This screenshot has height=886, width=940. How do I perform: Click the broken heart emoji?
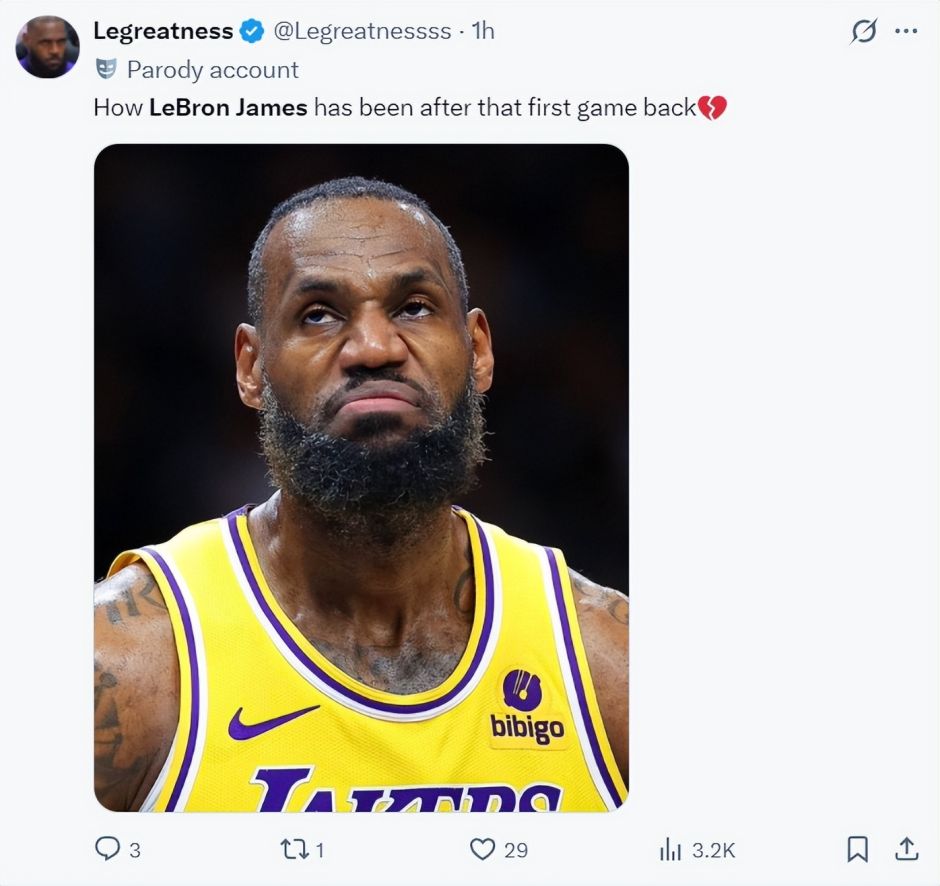tap(712, 107)
